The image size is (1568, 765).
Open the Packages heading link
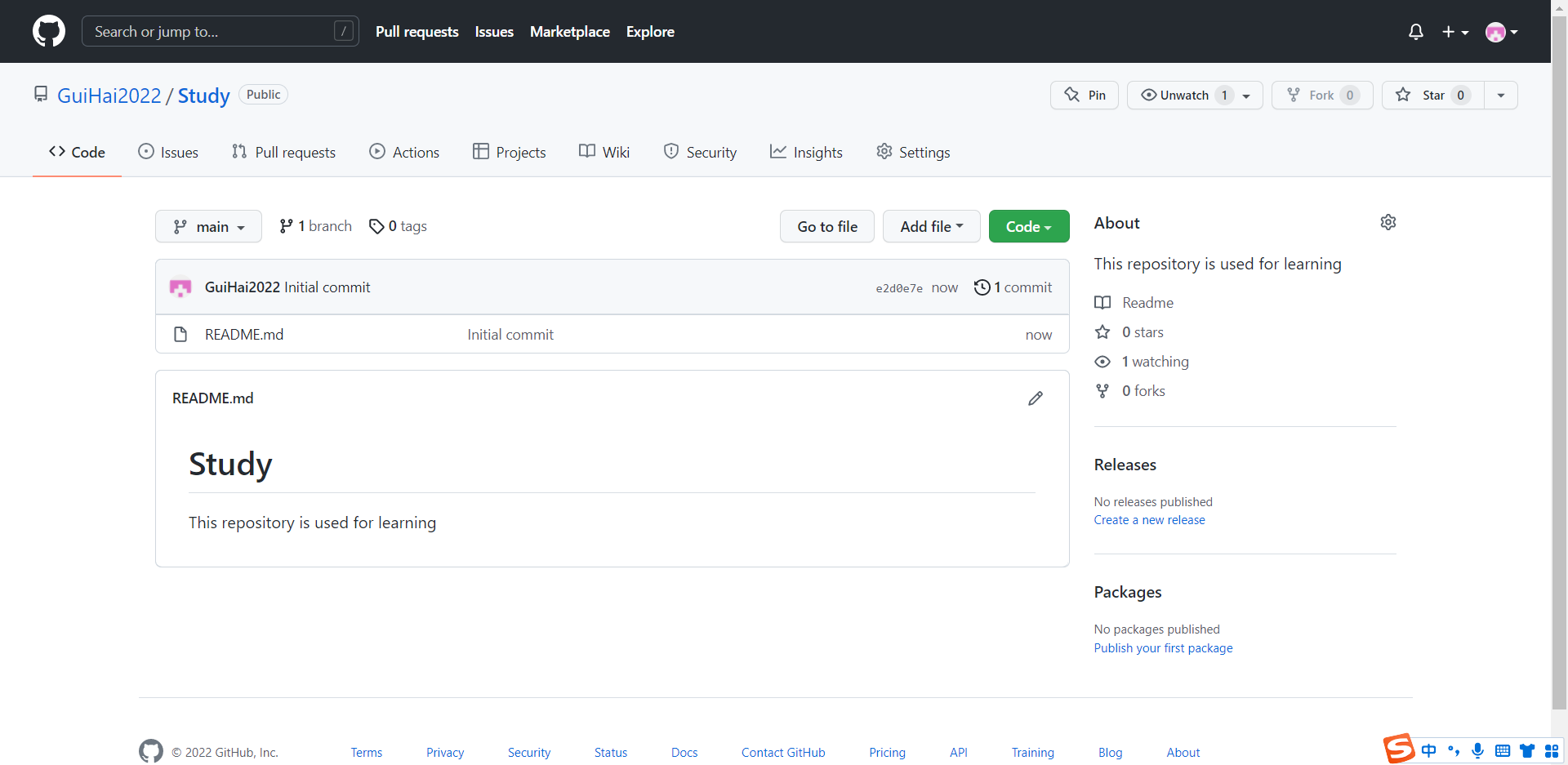(x=1128, y=592)
